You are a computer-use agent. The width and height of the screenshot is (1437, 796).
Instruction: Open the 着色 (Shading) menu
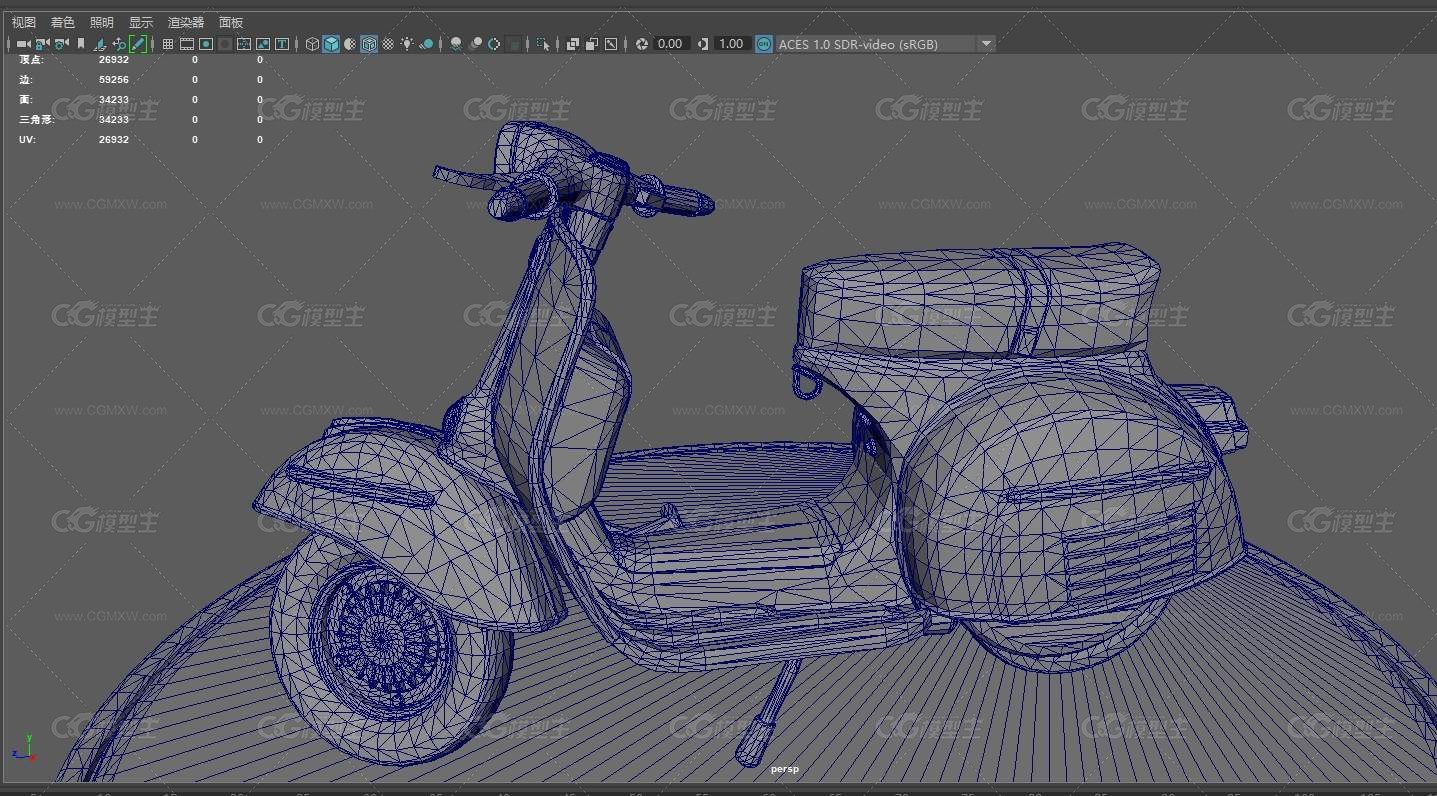coord(63,22)
